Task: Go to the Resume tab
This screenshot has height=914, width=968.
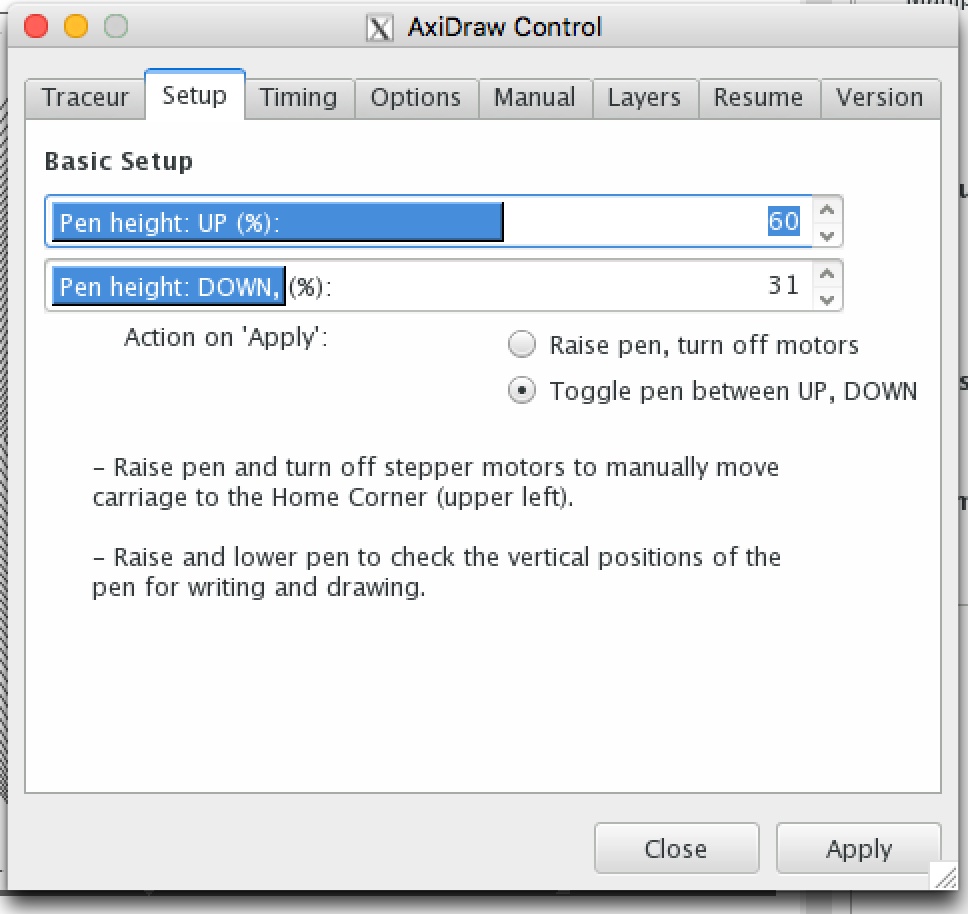Action: [x=759, y=98]
